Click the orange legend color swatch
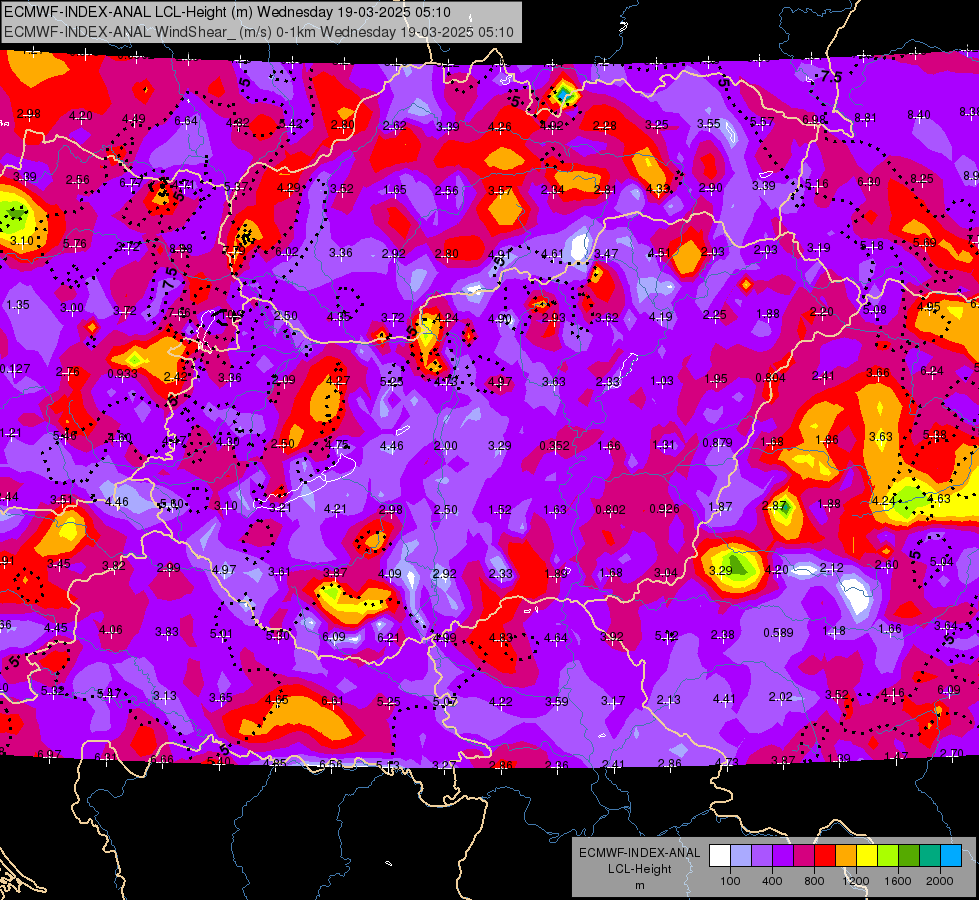 [x=846, y=855]
